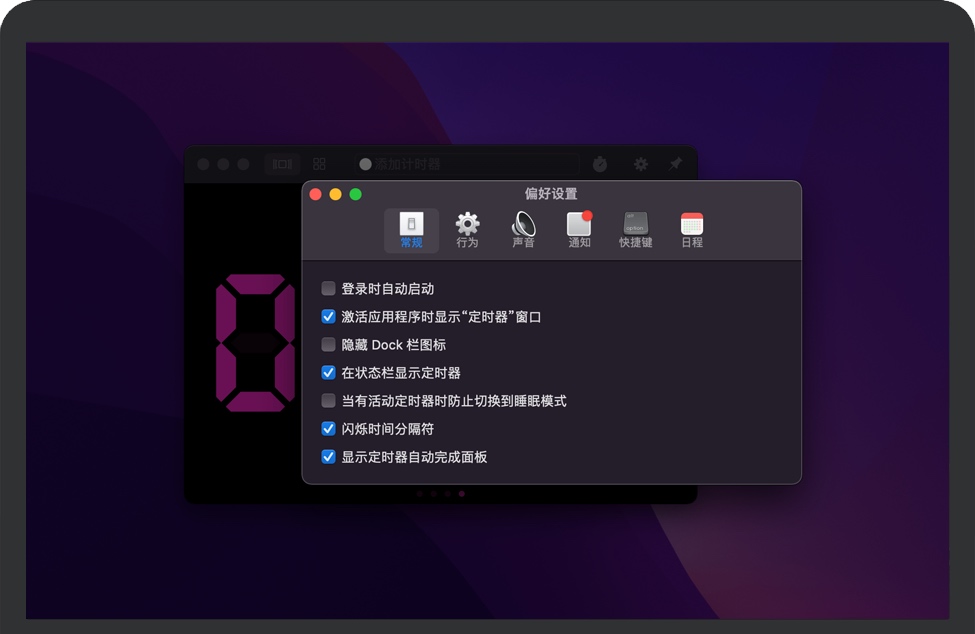
Task: Click green zoom button of 偏好设置 window
Action: click(356, 195)
